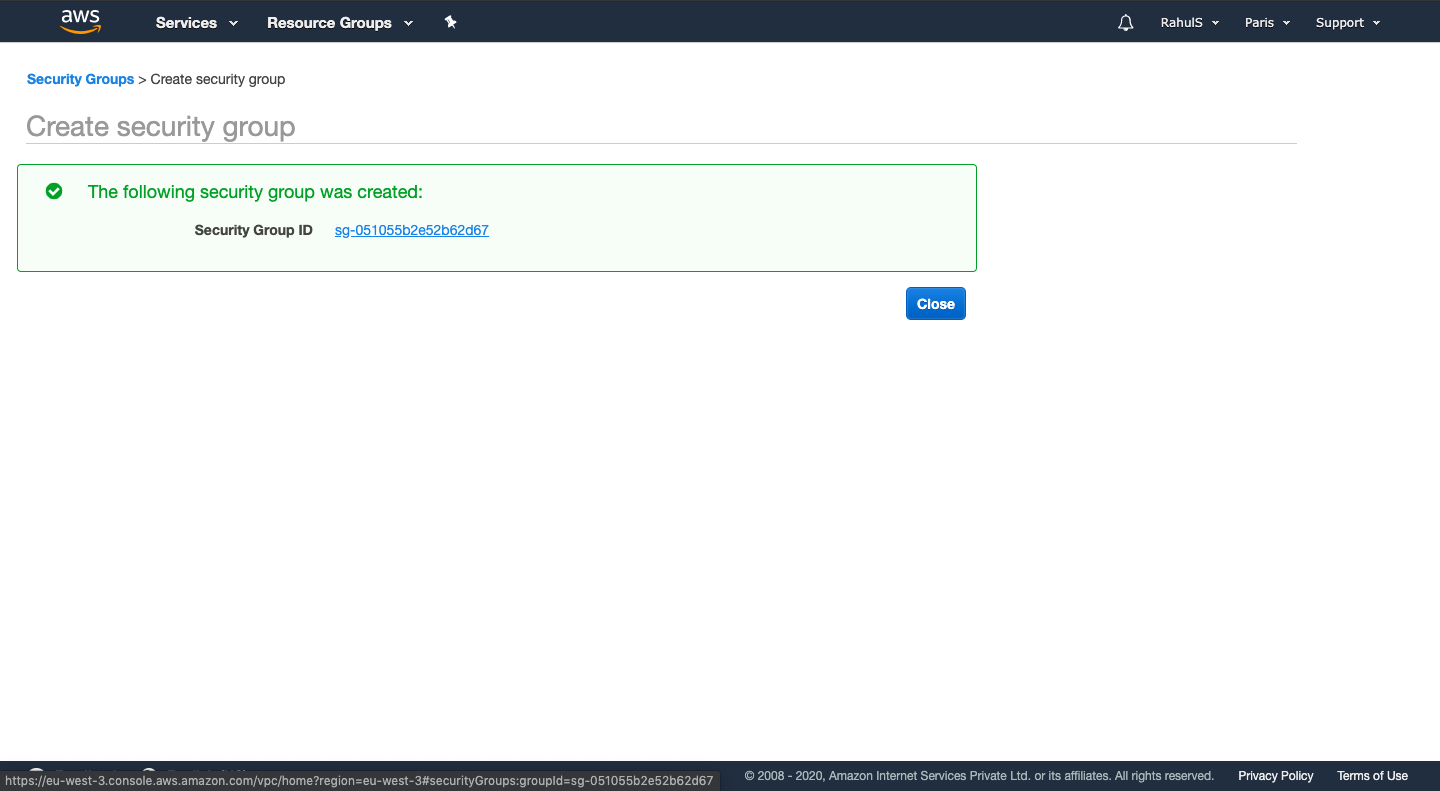Image resolution: width=1440 pixels, height=791 pixels.
Task: Open the Privacy Policy link
Action: click(1275, 776)
